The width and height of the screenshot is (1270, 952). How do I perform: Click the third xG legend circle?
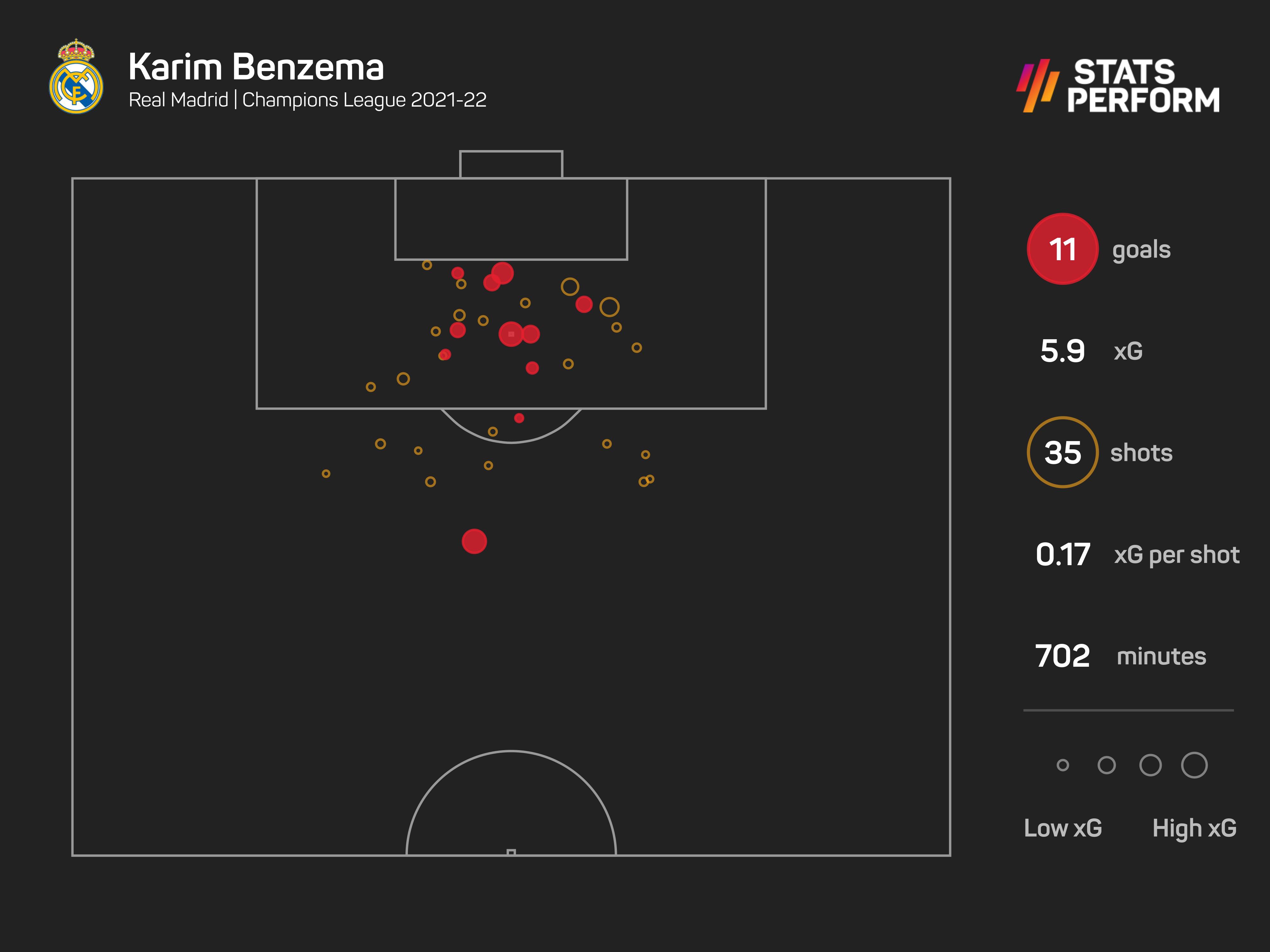point(1151,765)
